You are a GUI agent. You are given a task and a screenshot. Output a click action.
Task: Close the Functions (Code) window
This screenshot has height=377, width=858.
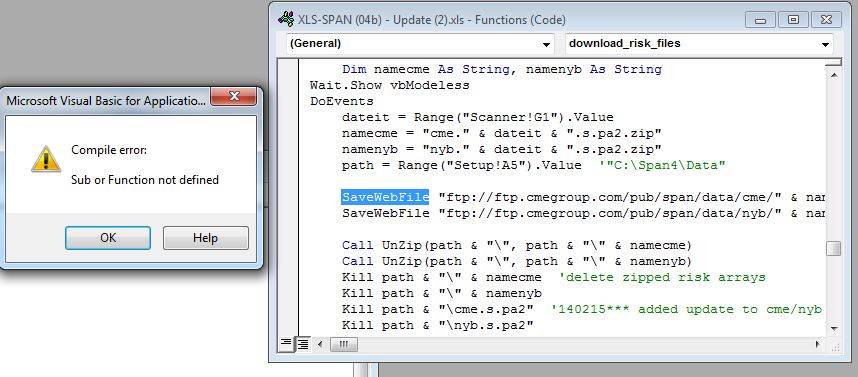click(x=826, y=20)
